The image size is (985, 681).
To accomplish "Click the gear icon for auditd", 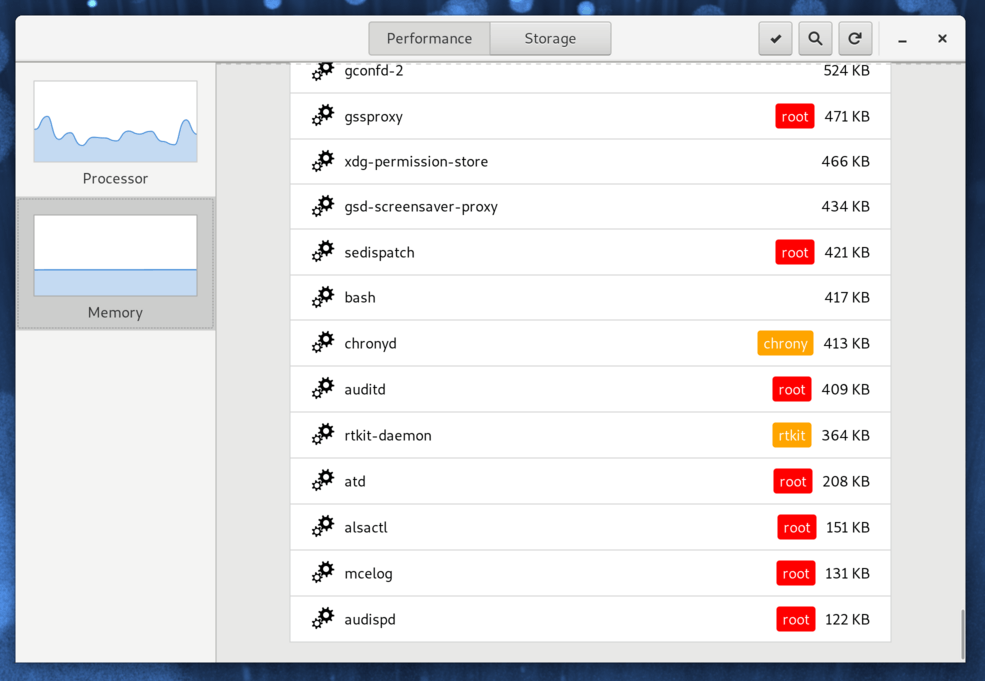I will (x=323, y=389).
